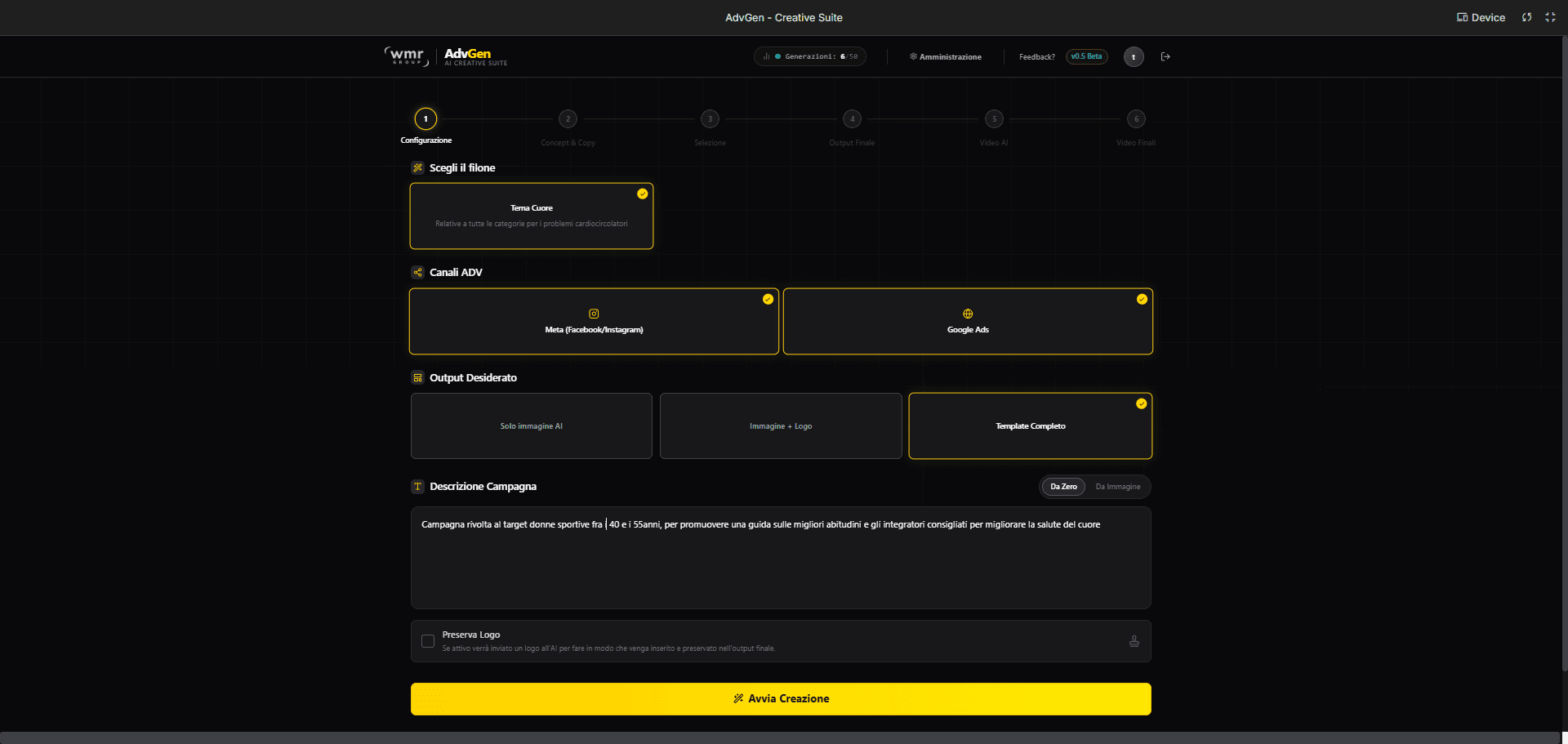The height and width of the screenshot is (744, 1568).
Task: Click the Preserva Logo label
Action: 471,635
